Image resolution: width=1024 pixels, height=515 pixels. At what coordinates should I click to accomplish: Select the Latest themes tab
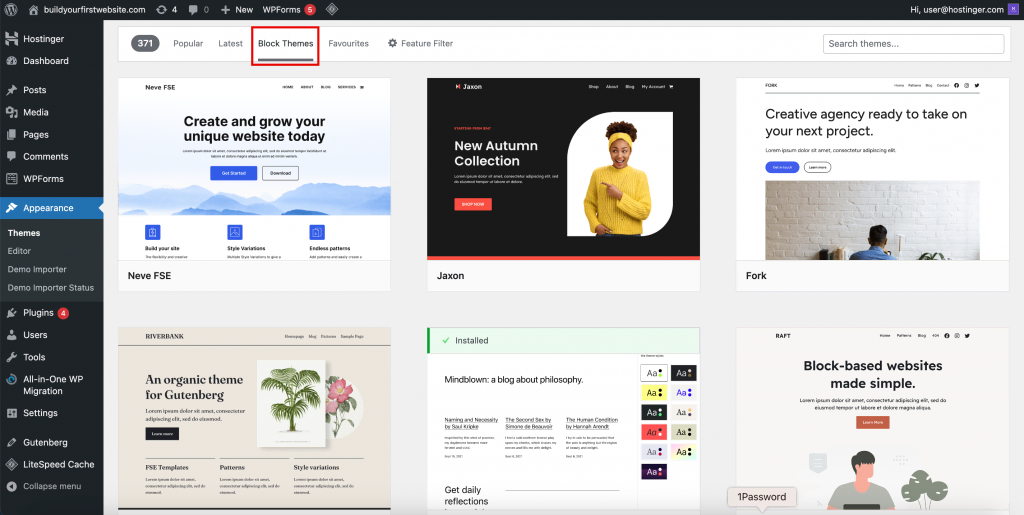230,44
